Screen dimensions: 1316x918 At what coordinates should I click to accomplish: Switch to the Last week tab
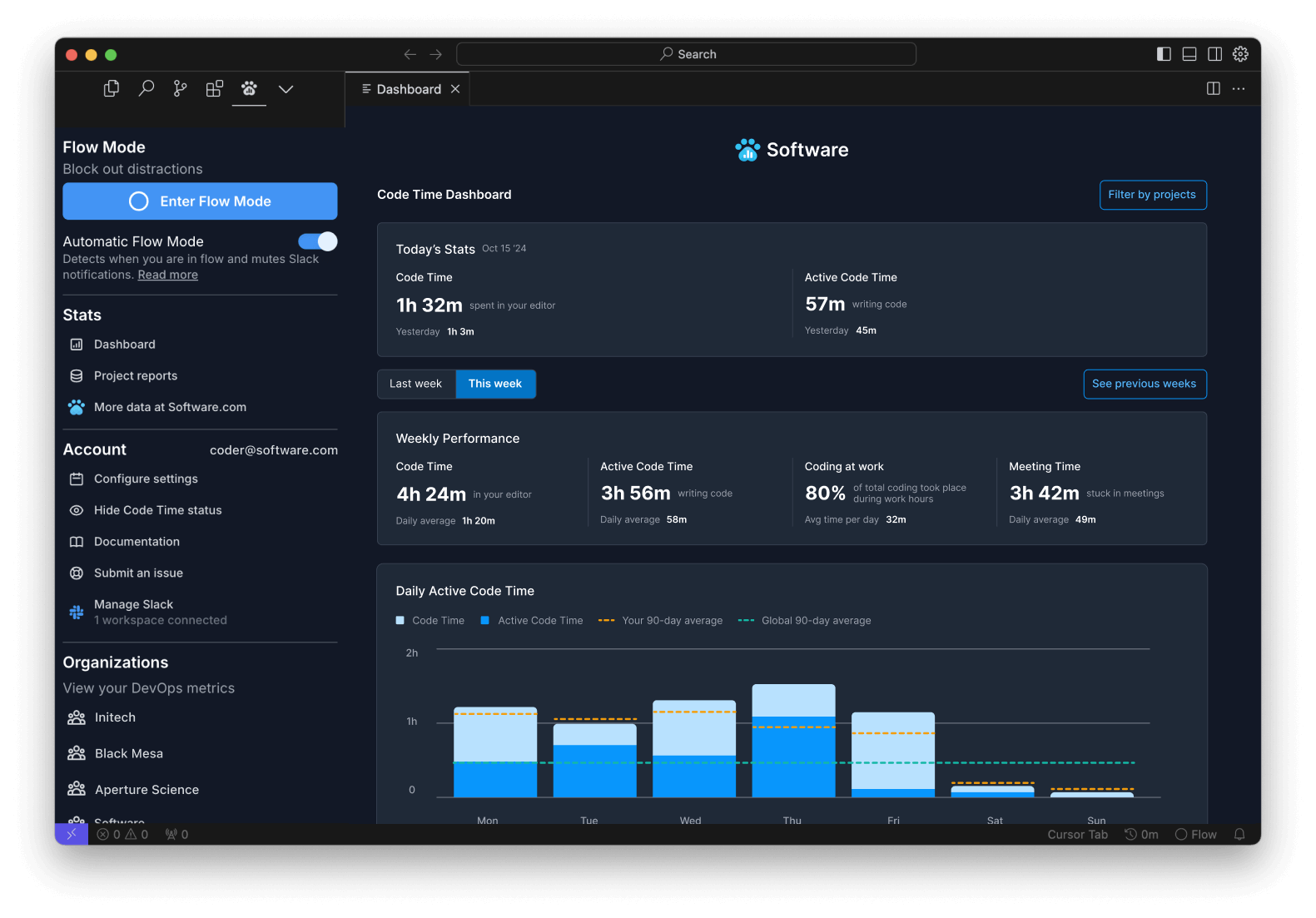415,384
